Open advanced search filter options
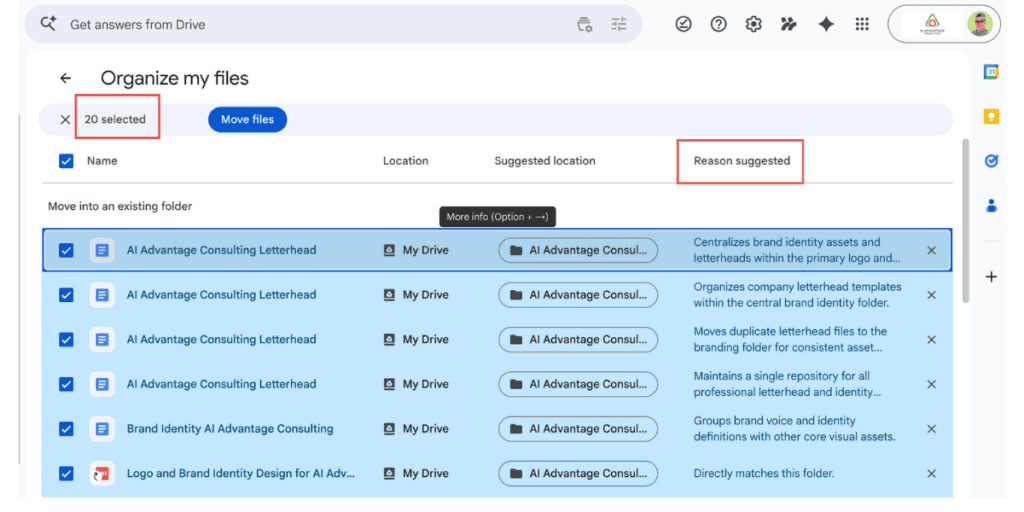The image size is (1024, 512). coord(618,25)
